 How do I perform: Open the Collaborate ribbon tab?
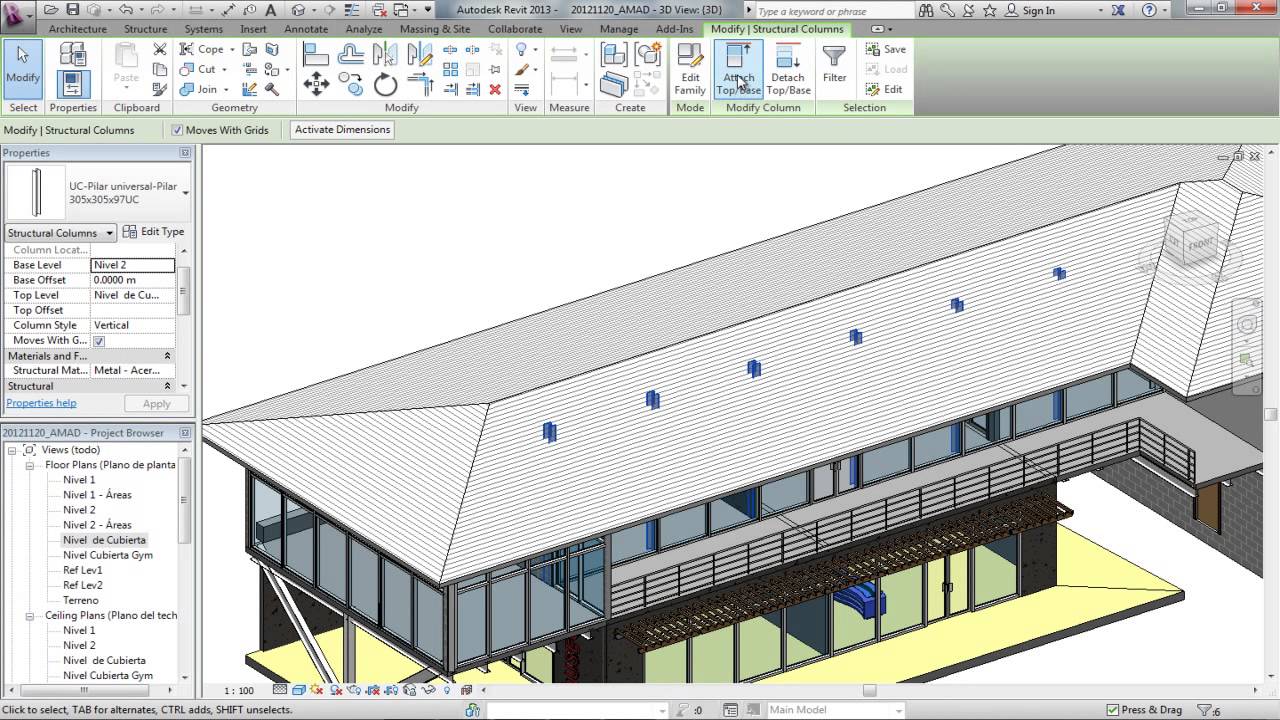click(515, 29)
